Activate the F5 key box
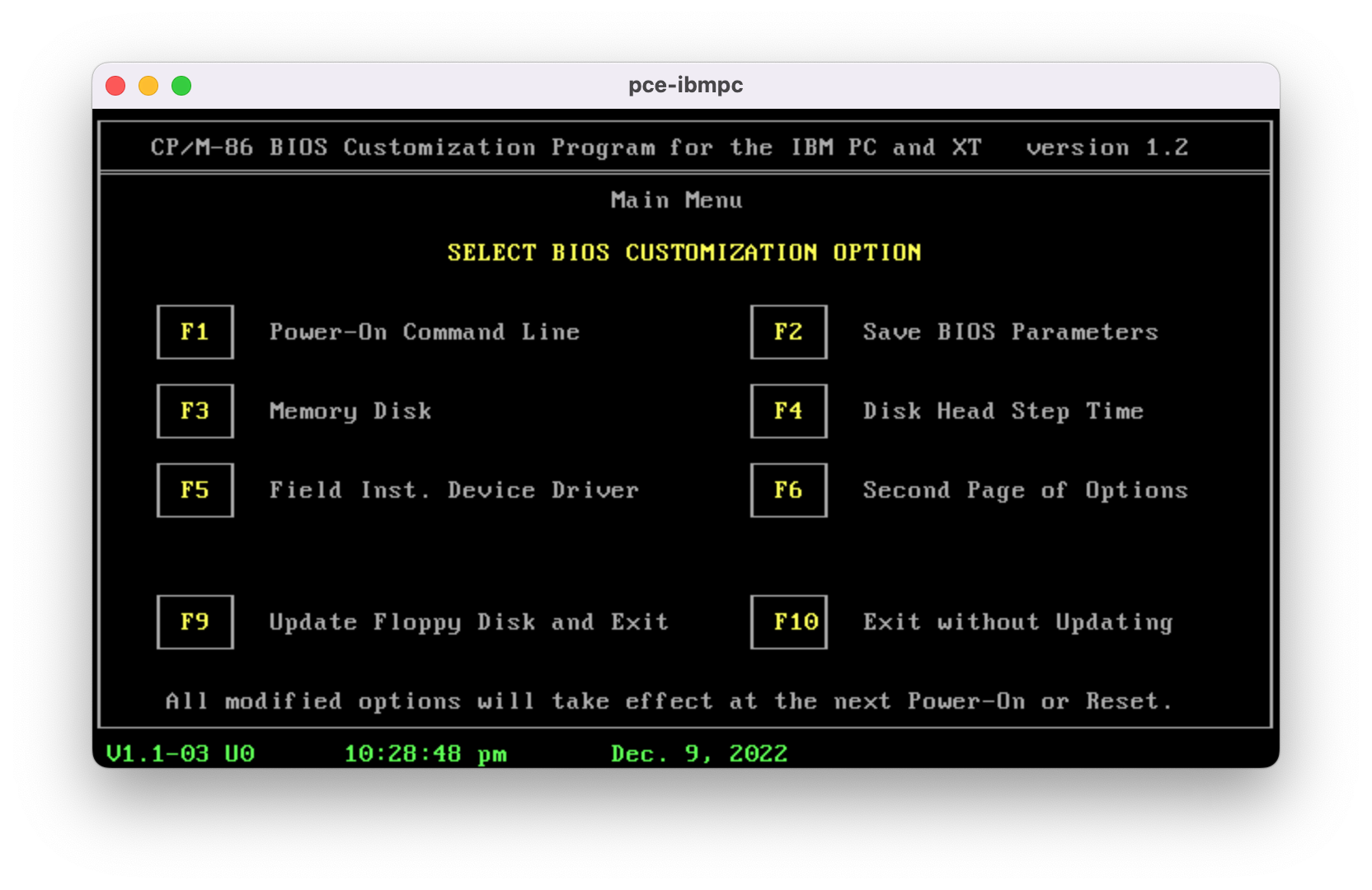This screenshot has width=1372, height=890. coord(195,490)
